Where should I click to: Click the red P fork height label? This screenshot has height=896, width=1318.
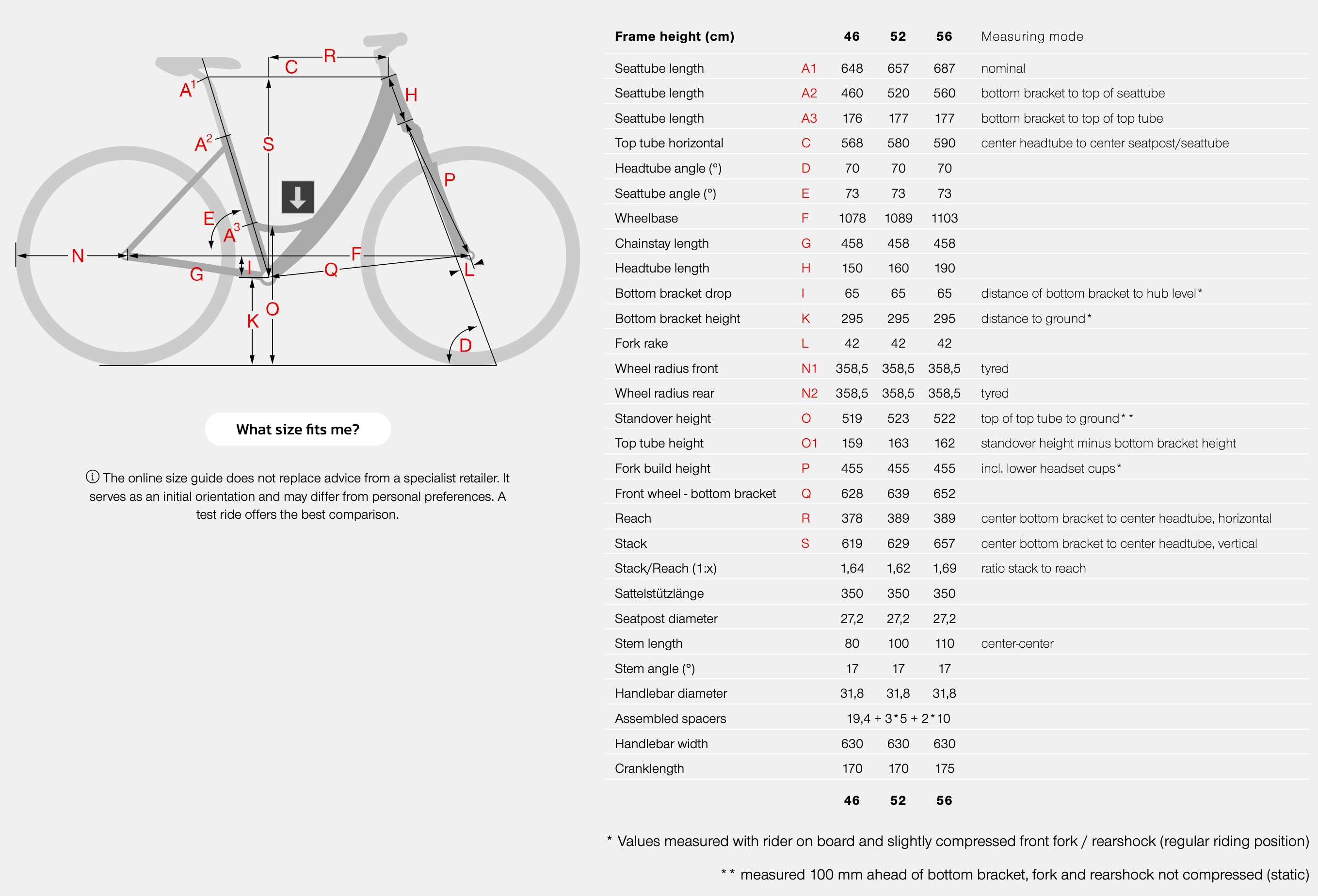pyautogui.click(x=450, y=180)
